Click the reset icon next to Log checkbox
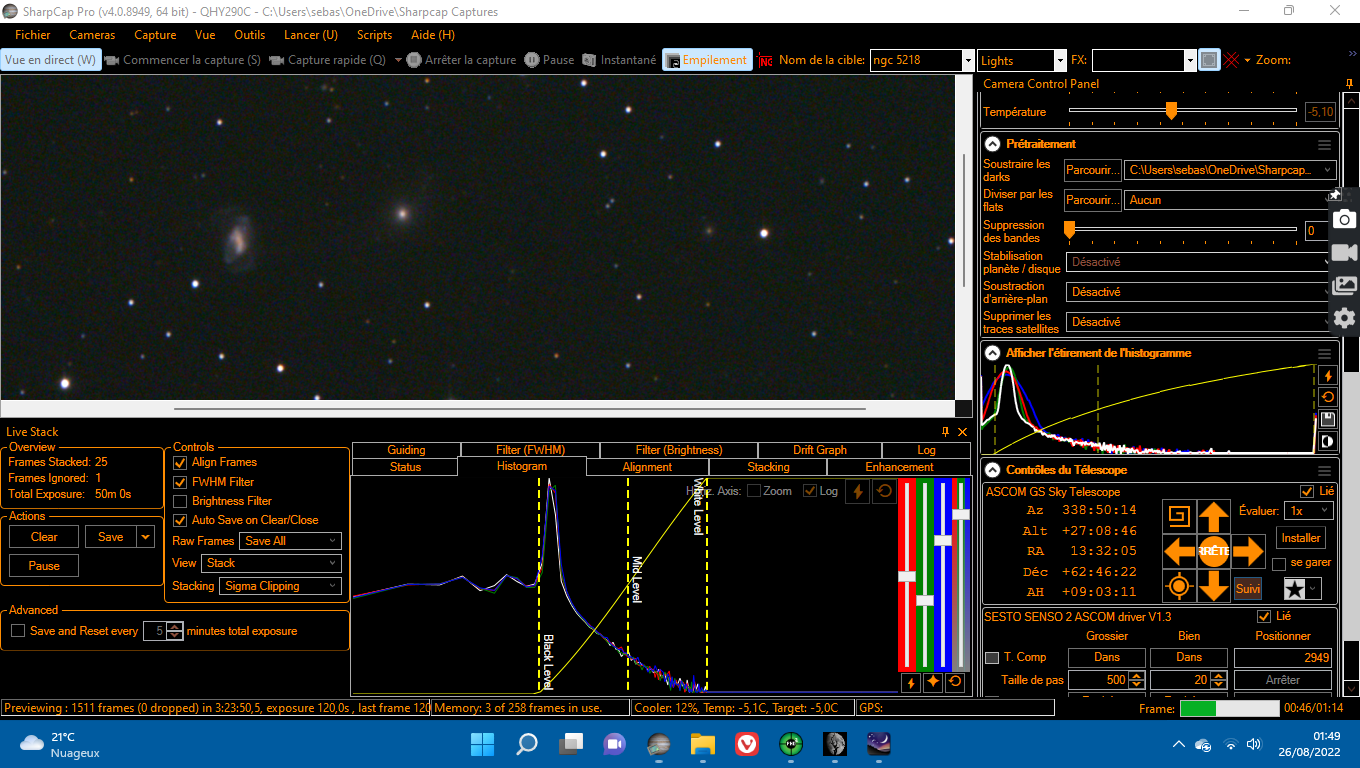1360x768 pixels. (884, 491)
